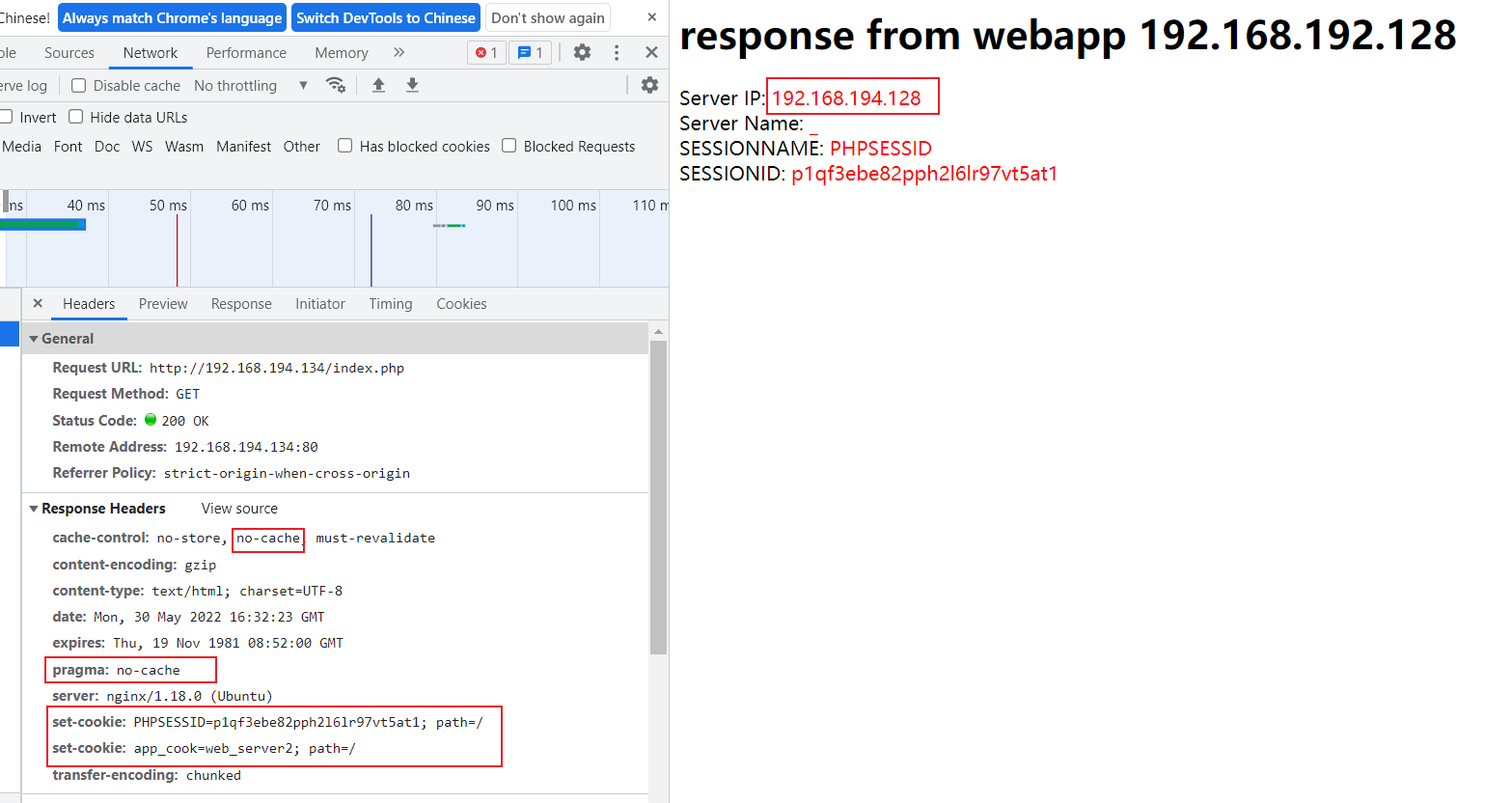This screenshot has height=803, width=1512.
Task: Click View source link for response headers
Action: [x=239, y=509]
